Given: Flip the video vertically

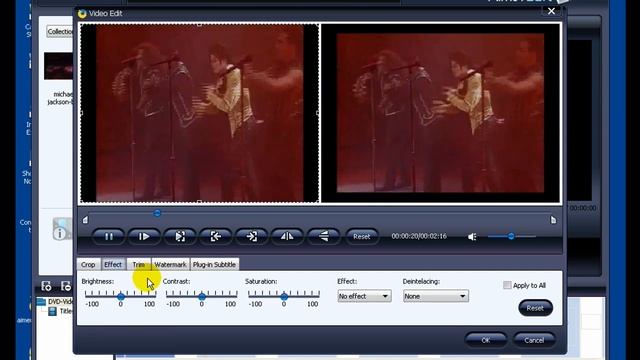Looking at the screenshot, I should [323, 236].
